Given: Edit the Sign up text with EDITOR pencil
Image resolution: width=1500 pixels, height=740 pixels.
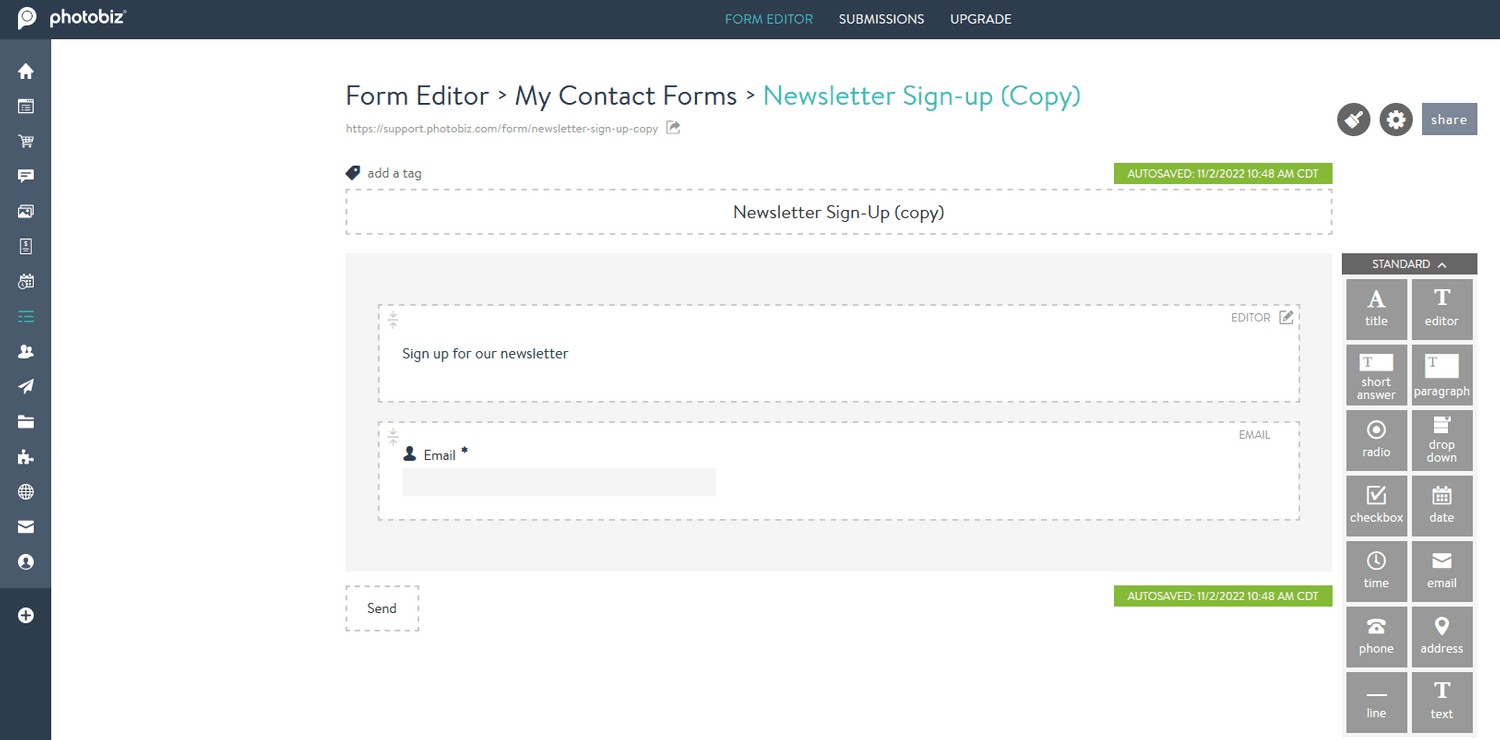Looking at the screenshot, I should pos(1286,317).
